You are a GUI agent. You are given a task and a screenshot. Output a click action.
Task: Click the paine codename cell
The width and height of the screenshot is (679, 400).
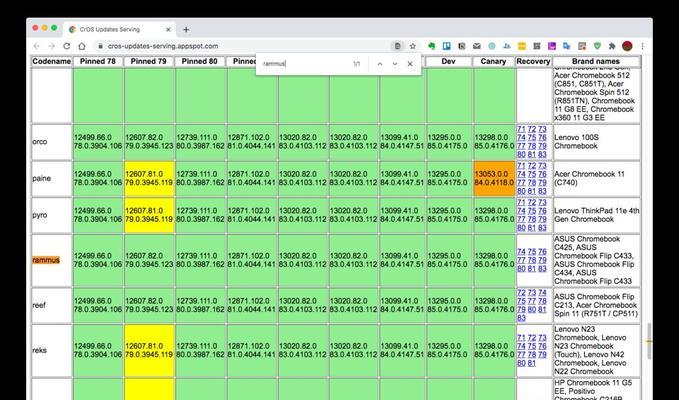pos(52,178)
